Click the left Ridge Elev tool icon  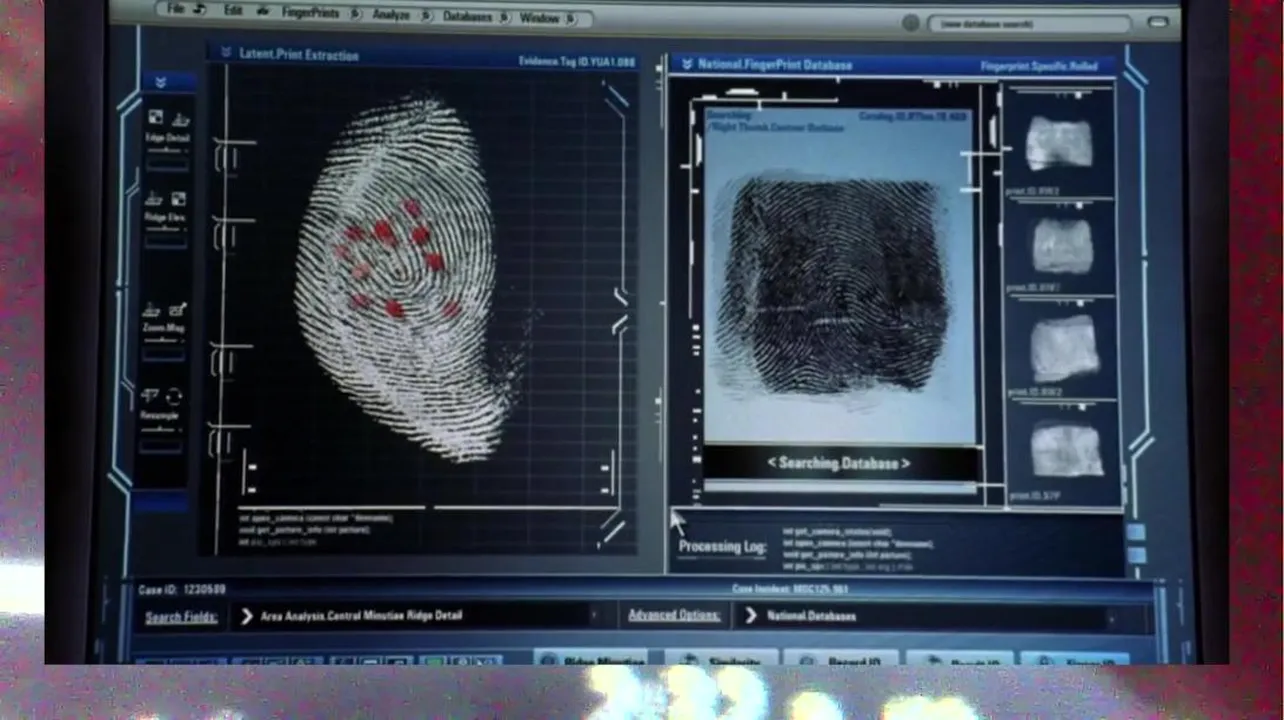click(x=155, y=199)
